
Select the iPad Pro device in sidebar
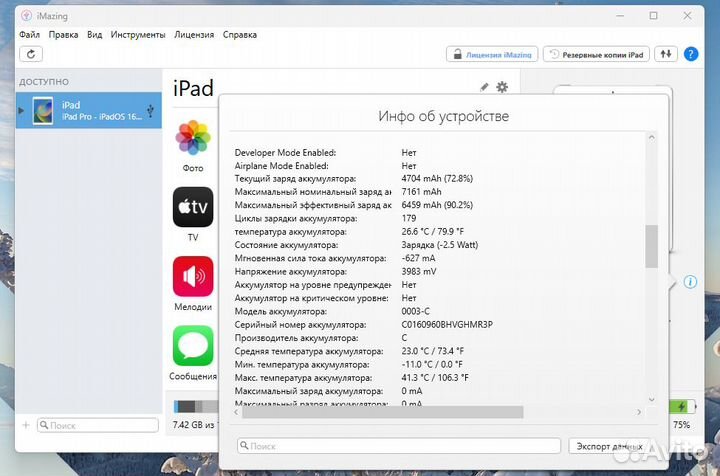point(89,111)
